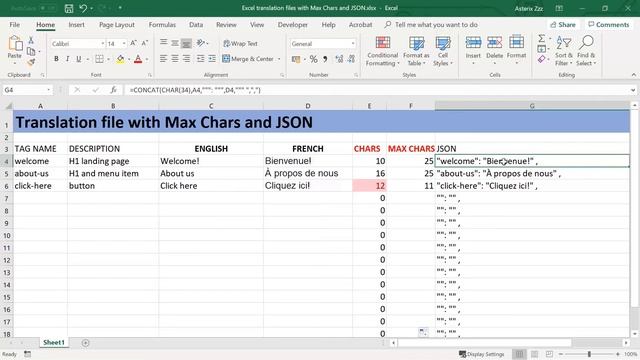Click the Name Box showing G4
Image resolution: width=640 pixels, height=360 pixels.
point(27,90)
